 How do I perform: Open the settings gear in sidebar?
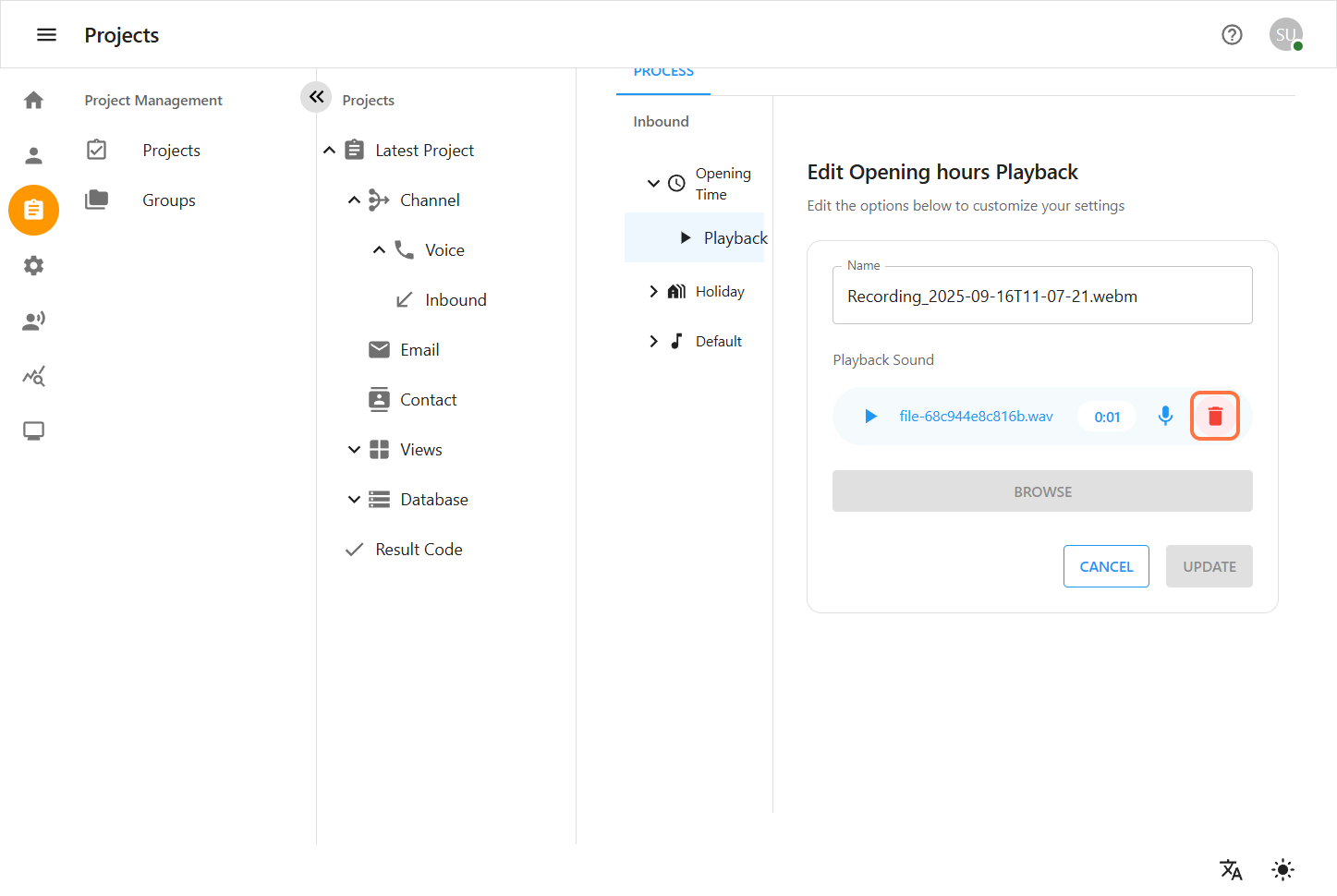coord(34,266)
